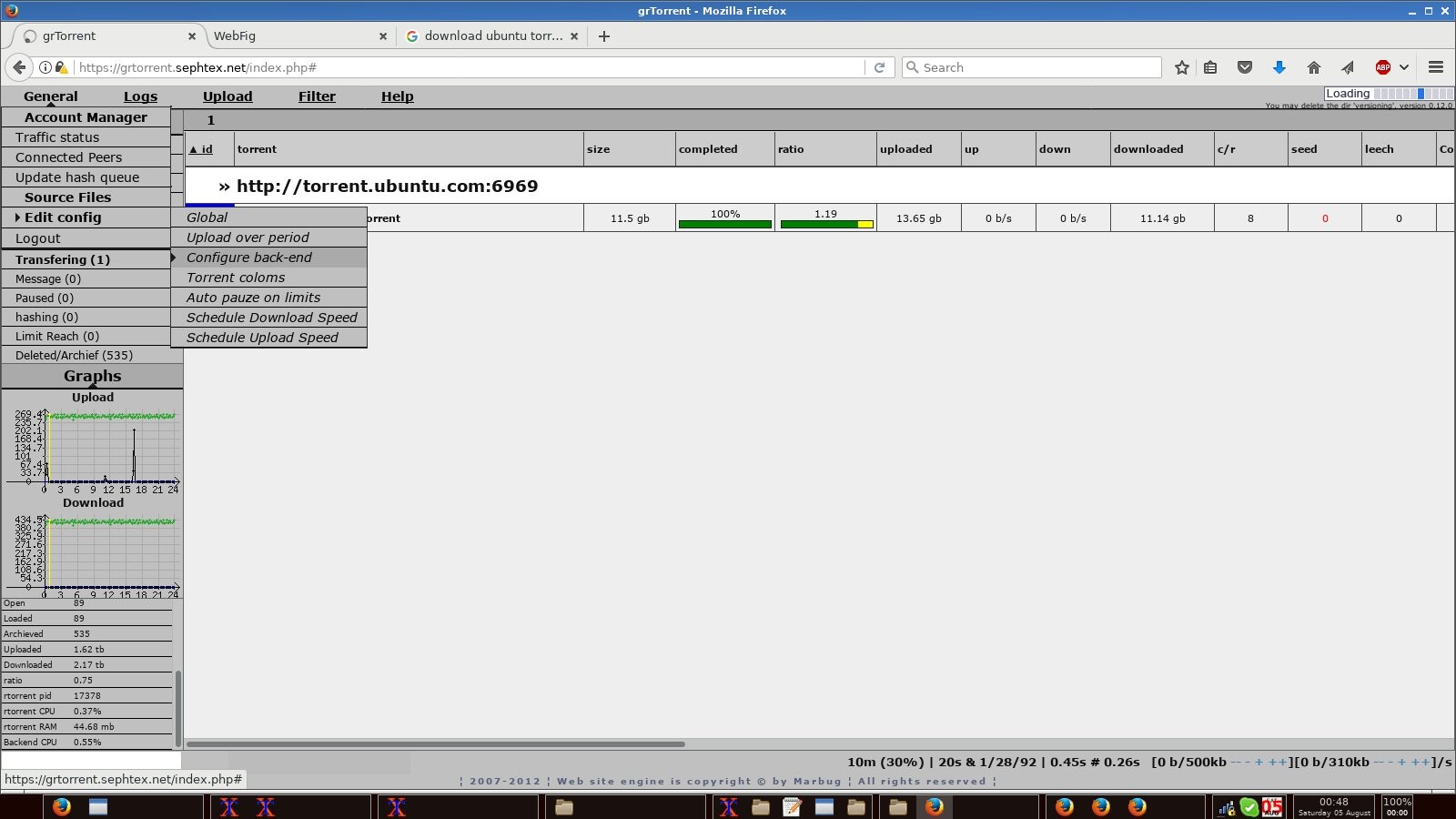1456x819 pixels.
Task: Select Torrent coloms in the config submenu
Action: coord(236,278)
